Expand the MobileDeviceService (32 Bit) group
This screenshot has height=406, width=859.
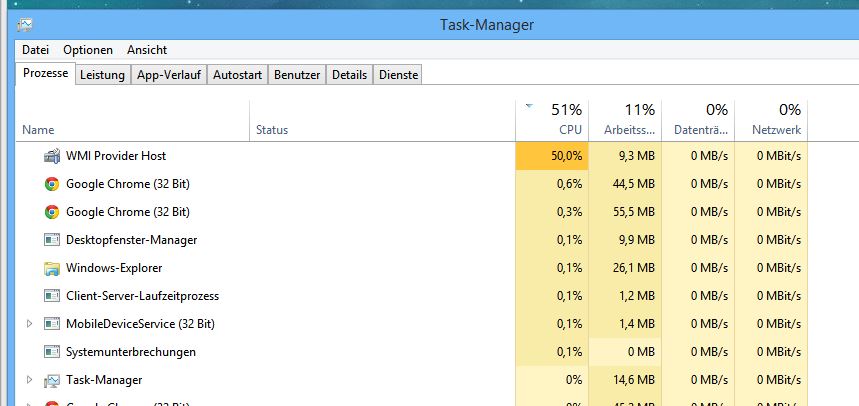pyautogui.click(x=30, y=324)
